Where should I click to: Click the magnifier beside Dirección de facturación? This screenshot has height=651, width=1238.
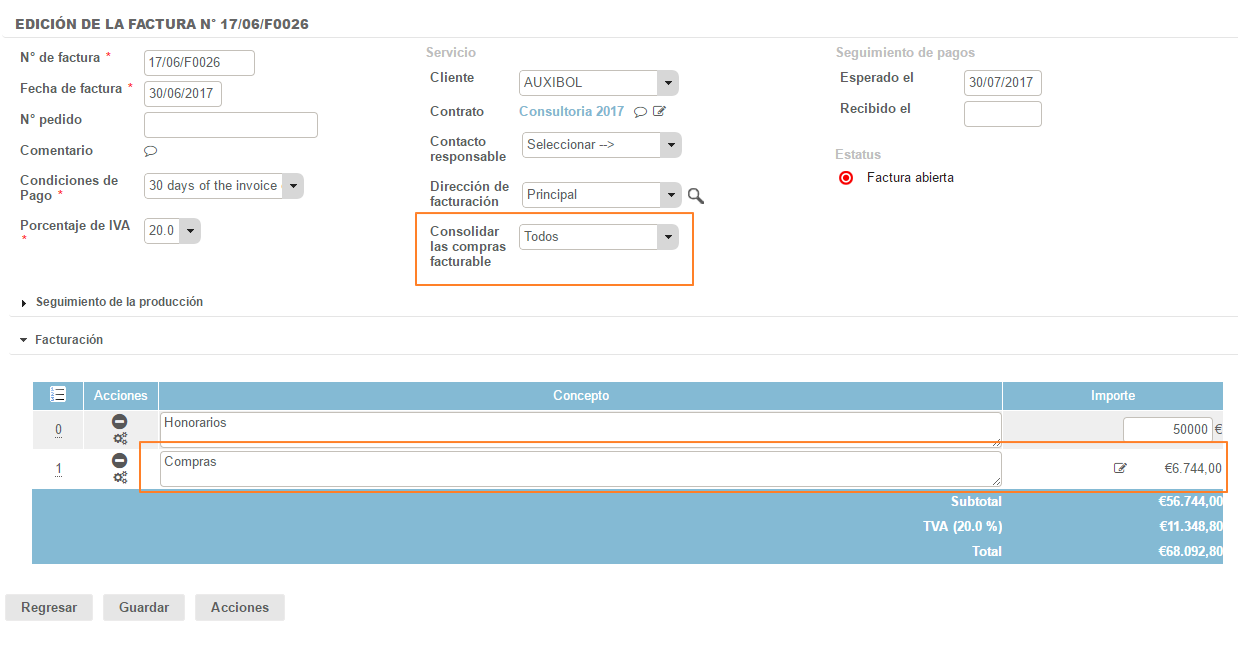point(696,196)
